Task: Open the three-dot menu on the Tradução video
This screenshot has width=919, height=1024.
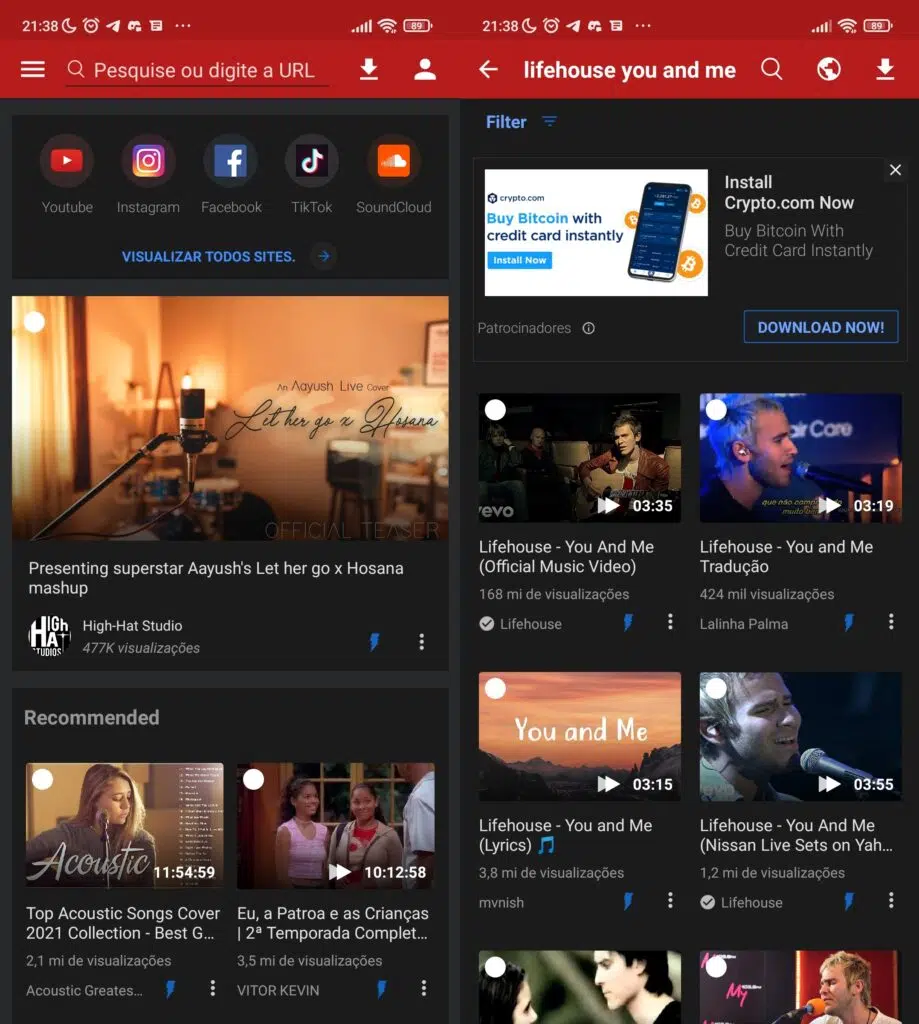Action: (x=891, y=621)
